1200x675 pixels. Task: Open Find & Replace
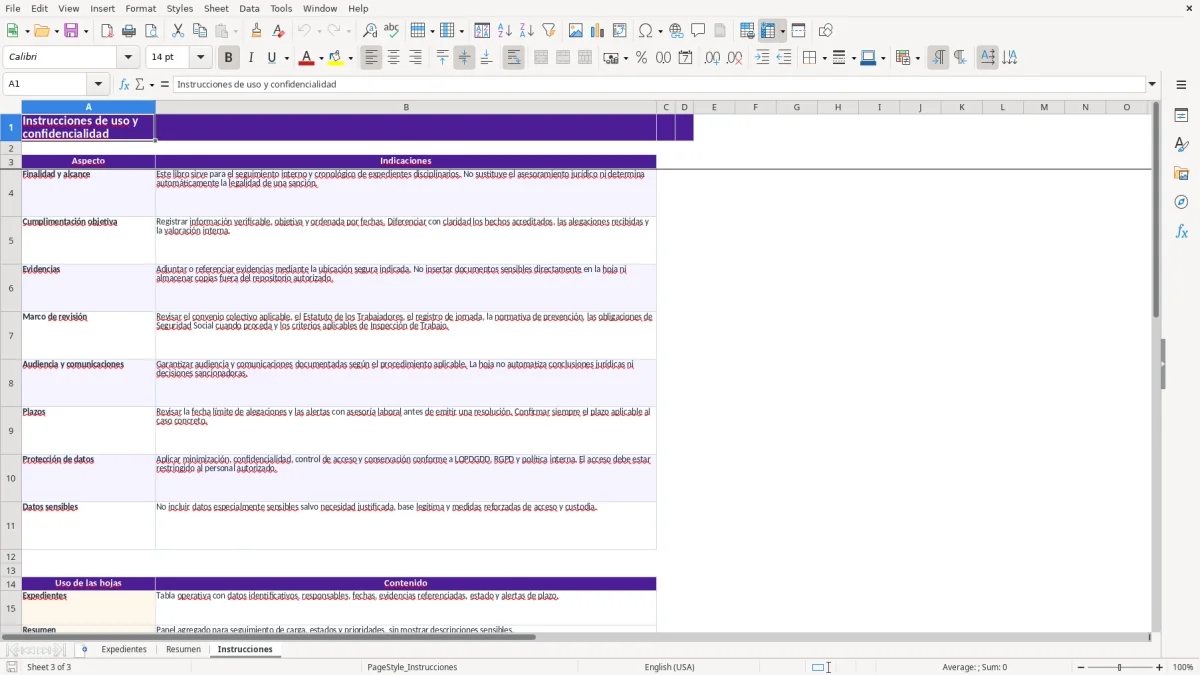pos(370,31)
